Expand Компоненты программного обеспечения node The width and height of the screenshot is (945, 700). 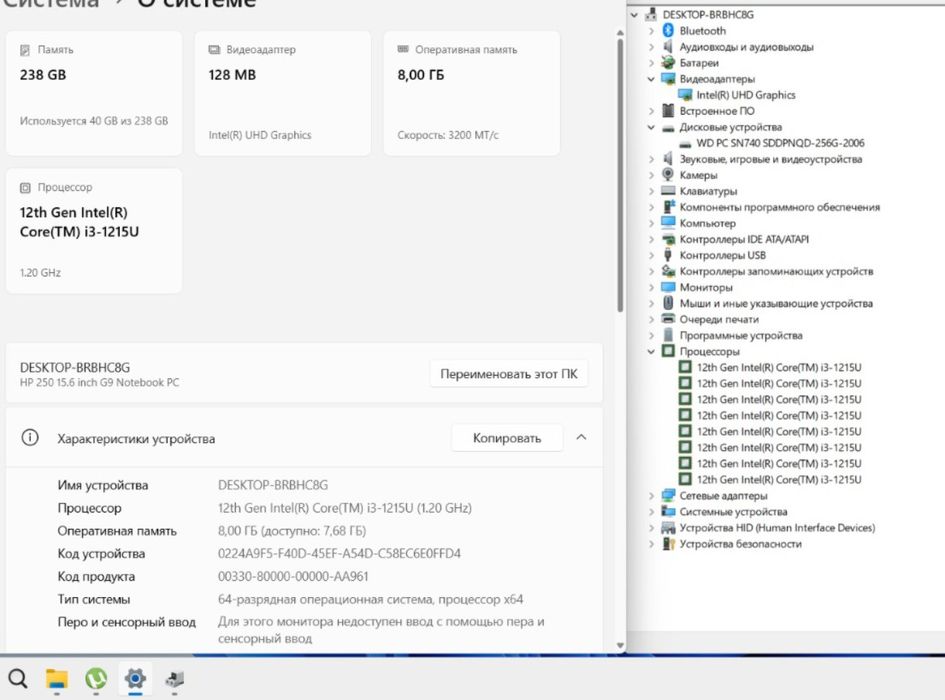651,207
